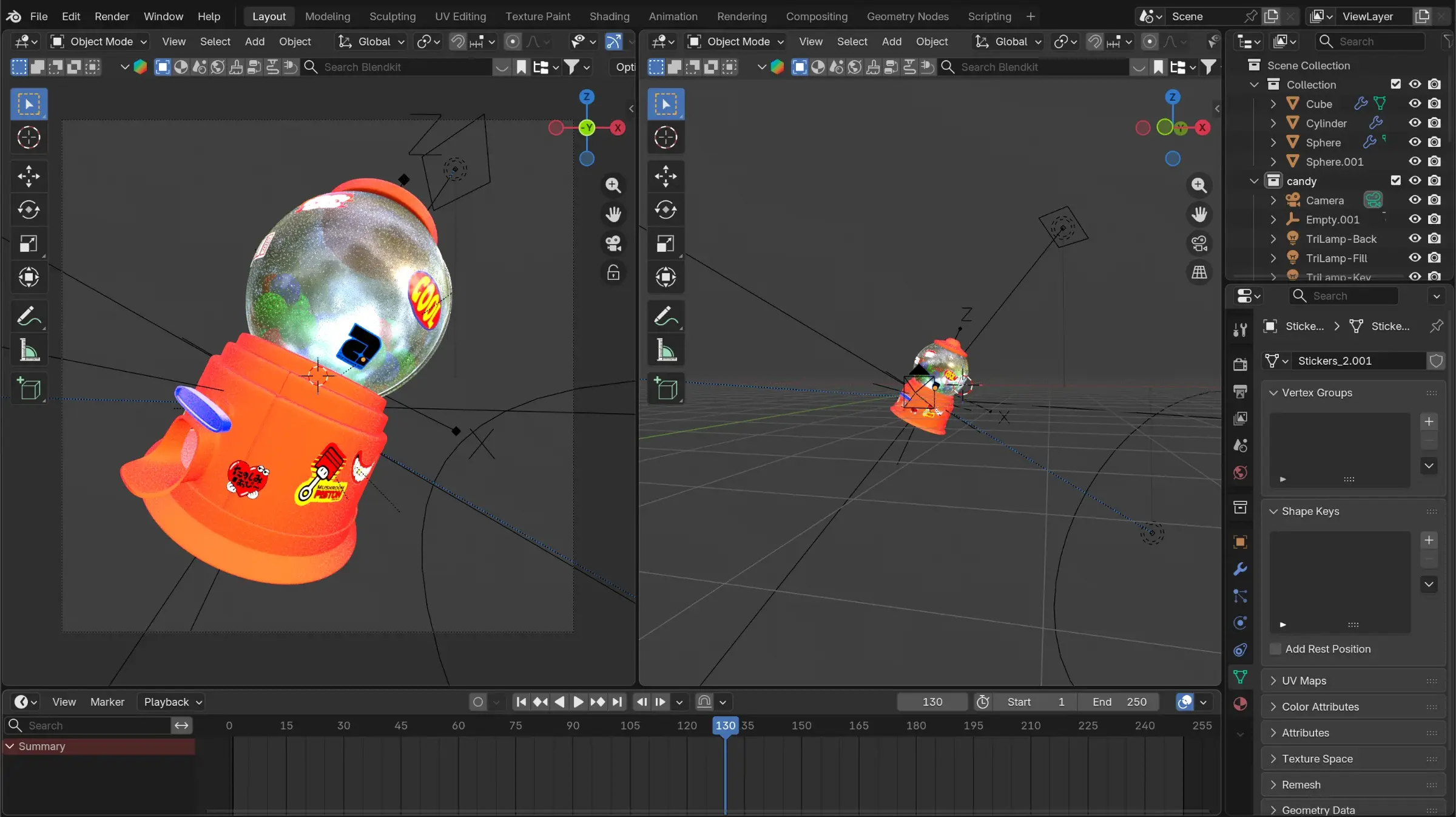Open the Physics properties tab
Image resolution: width=1456 pixels, height=817 pixels.
pos(1240,623)
